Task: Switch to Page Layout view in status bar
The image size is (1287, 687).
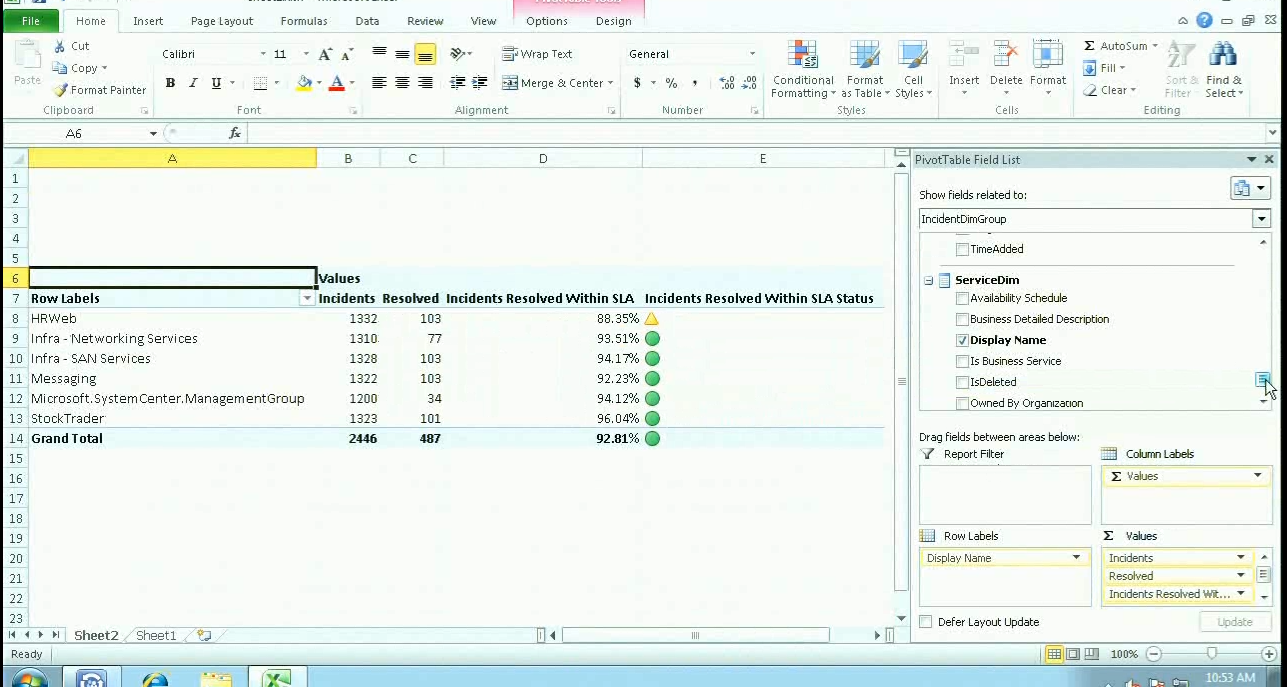Action: click(x=1072, y=654)
